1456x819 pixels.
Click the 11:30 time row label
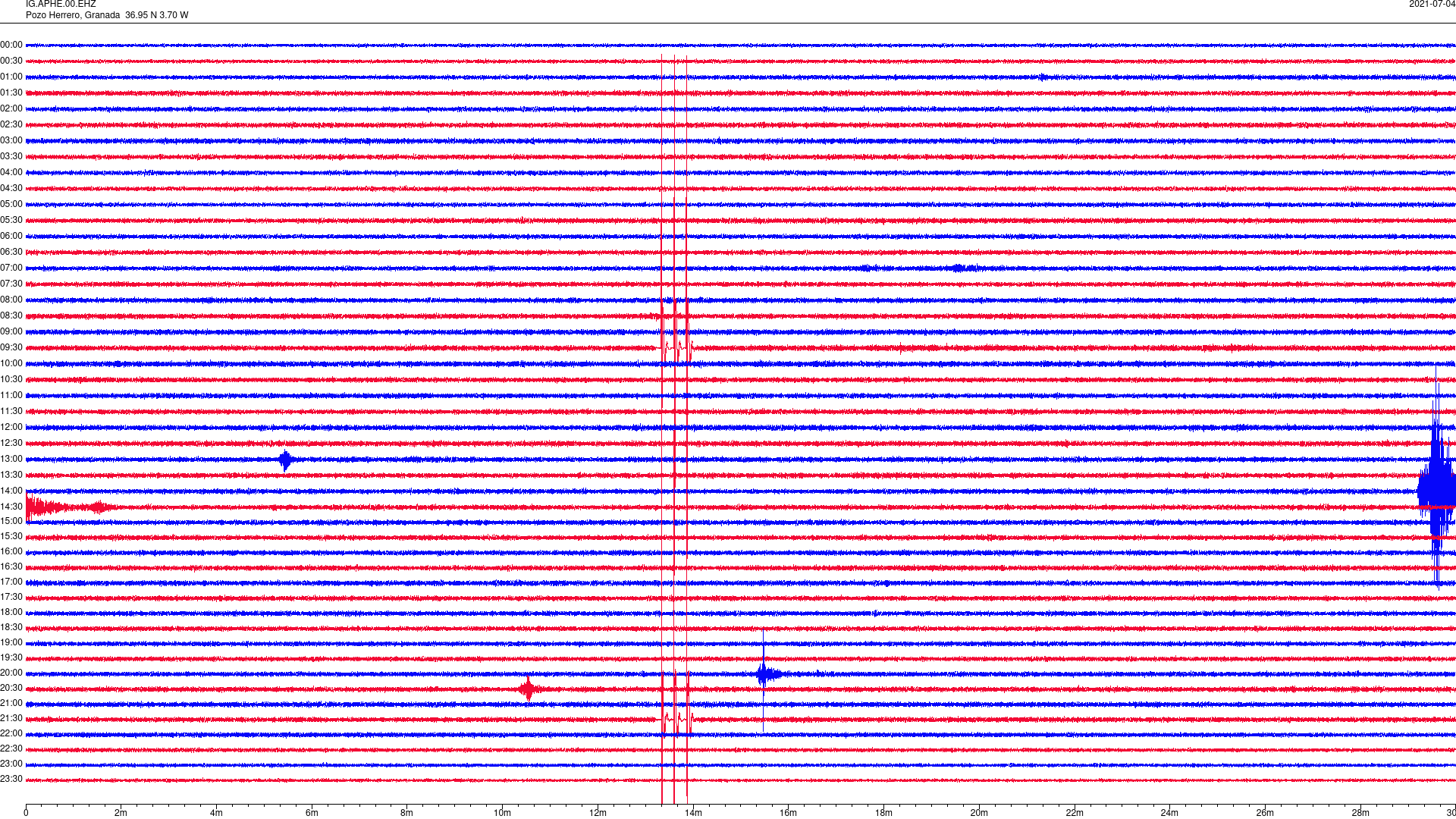coord(11,412)
